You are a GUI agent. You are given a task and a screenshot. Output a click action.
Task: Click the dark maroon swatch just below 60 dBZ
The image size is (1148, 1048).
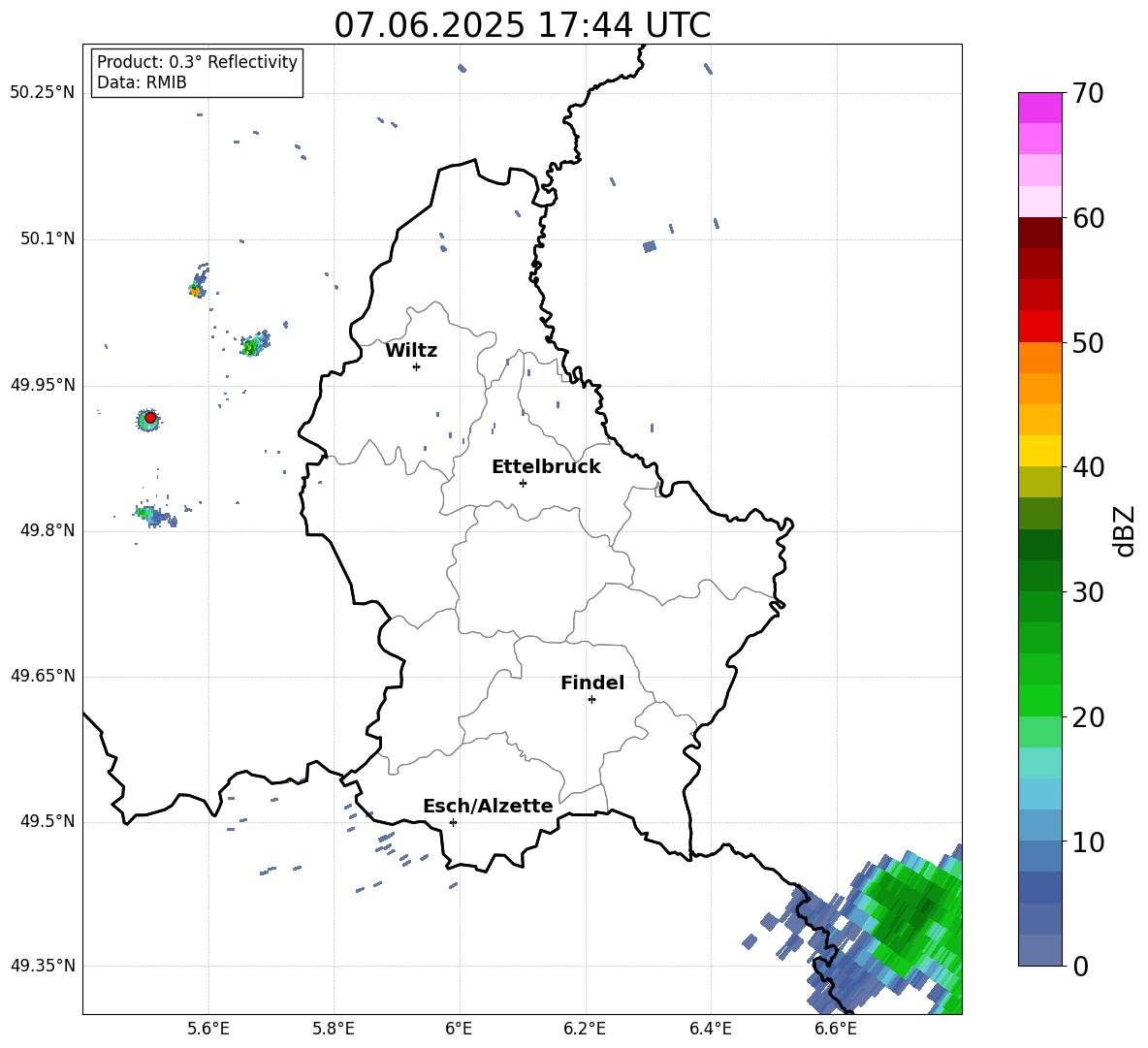pos(1039,233)
